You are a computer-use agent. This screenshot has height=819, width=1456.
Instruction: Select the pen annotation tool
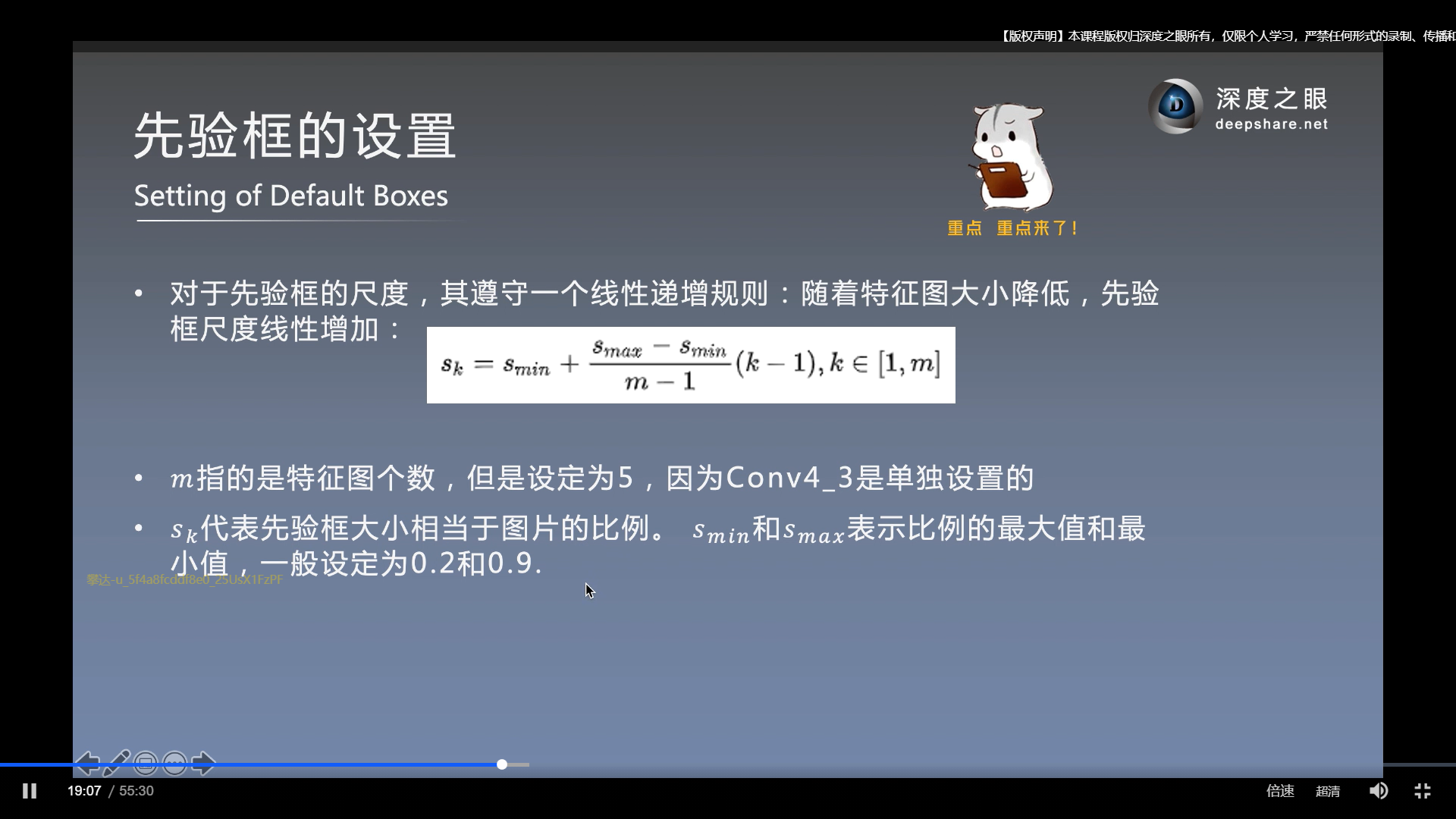[x=116, y=763]
